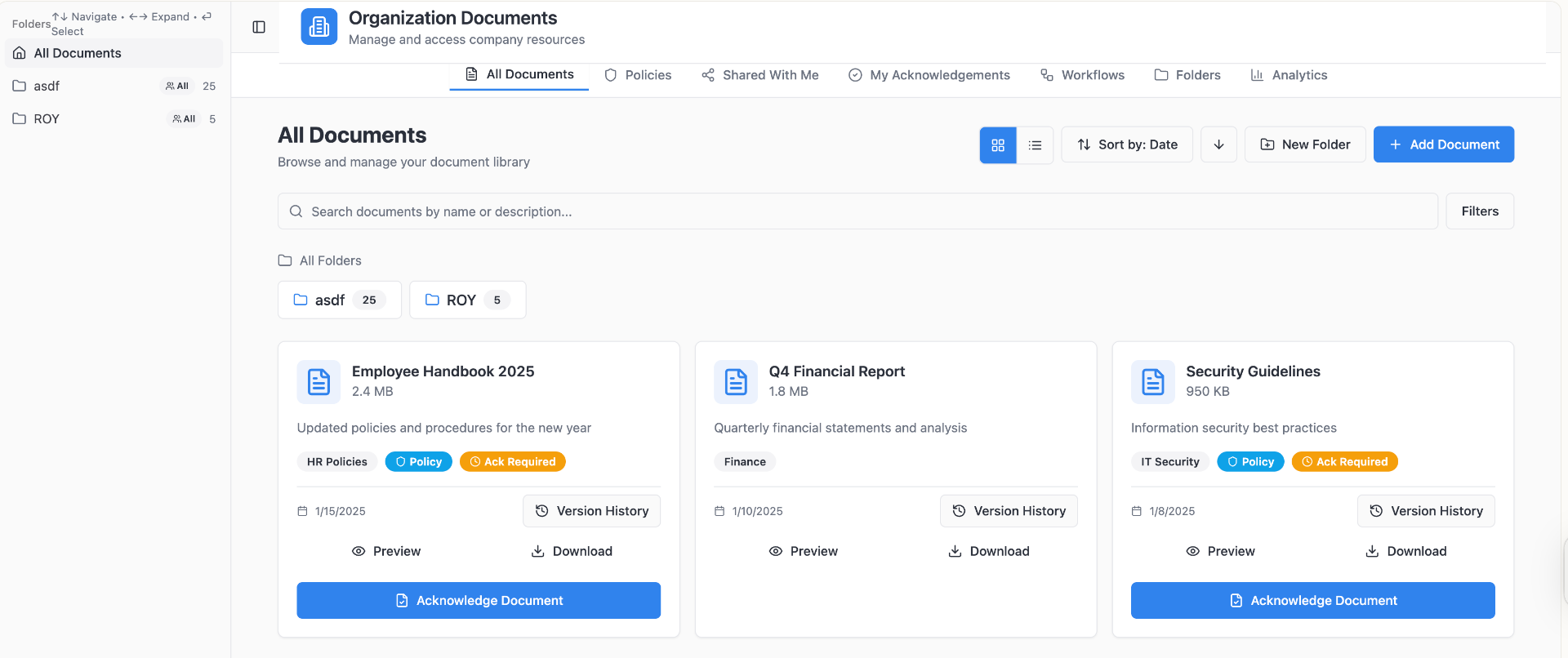Download the Employee Handbook 2025
This screenshot has width=1568, height=658.
[572, 551]
